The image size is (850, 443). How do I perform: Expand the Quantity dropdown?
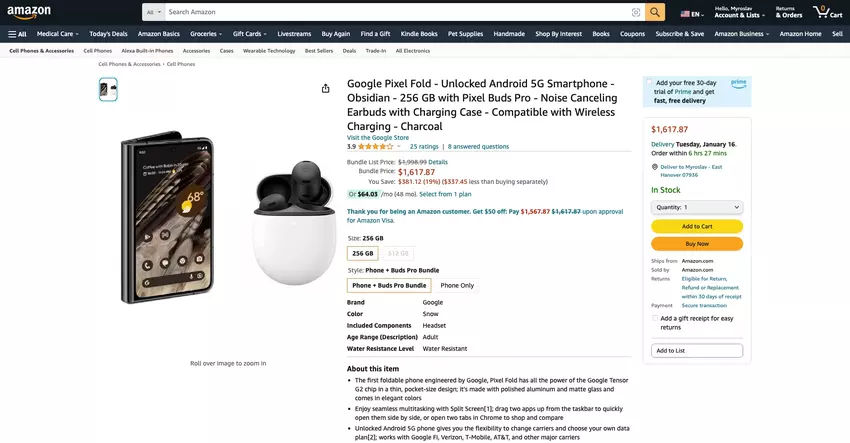(697, 207)
